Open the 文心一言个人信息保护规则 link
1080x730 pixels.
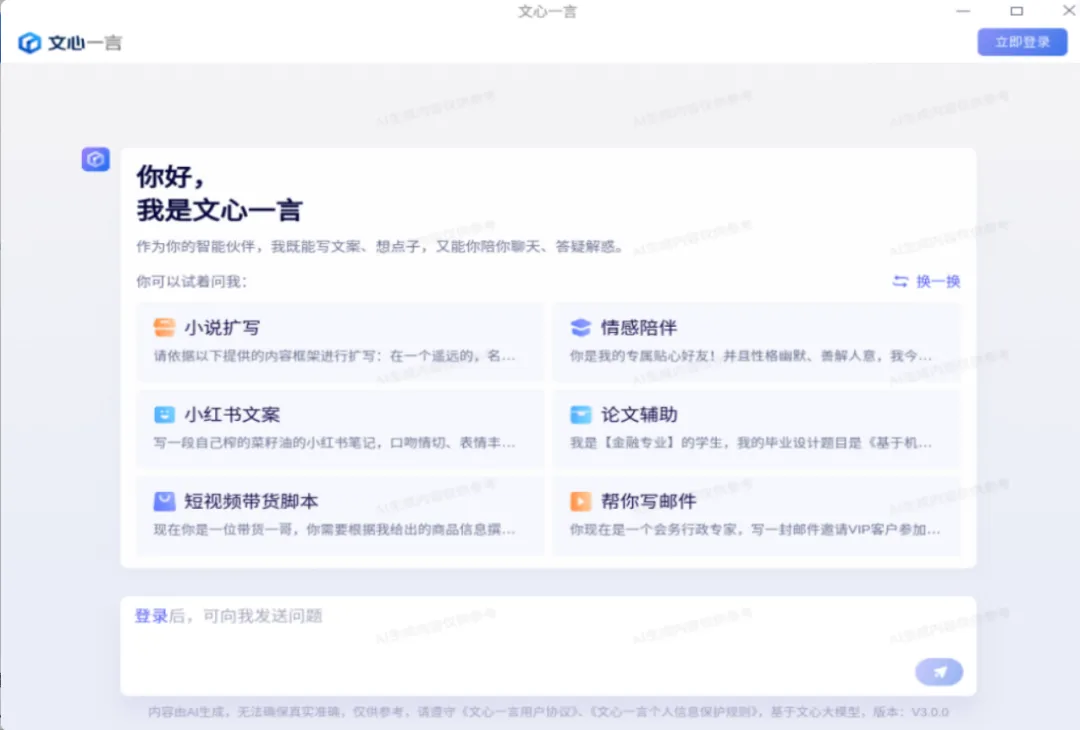click(x=674, y=711)
